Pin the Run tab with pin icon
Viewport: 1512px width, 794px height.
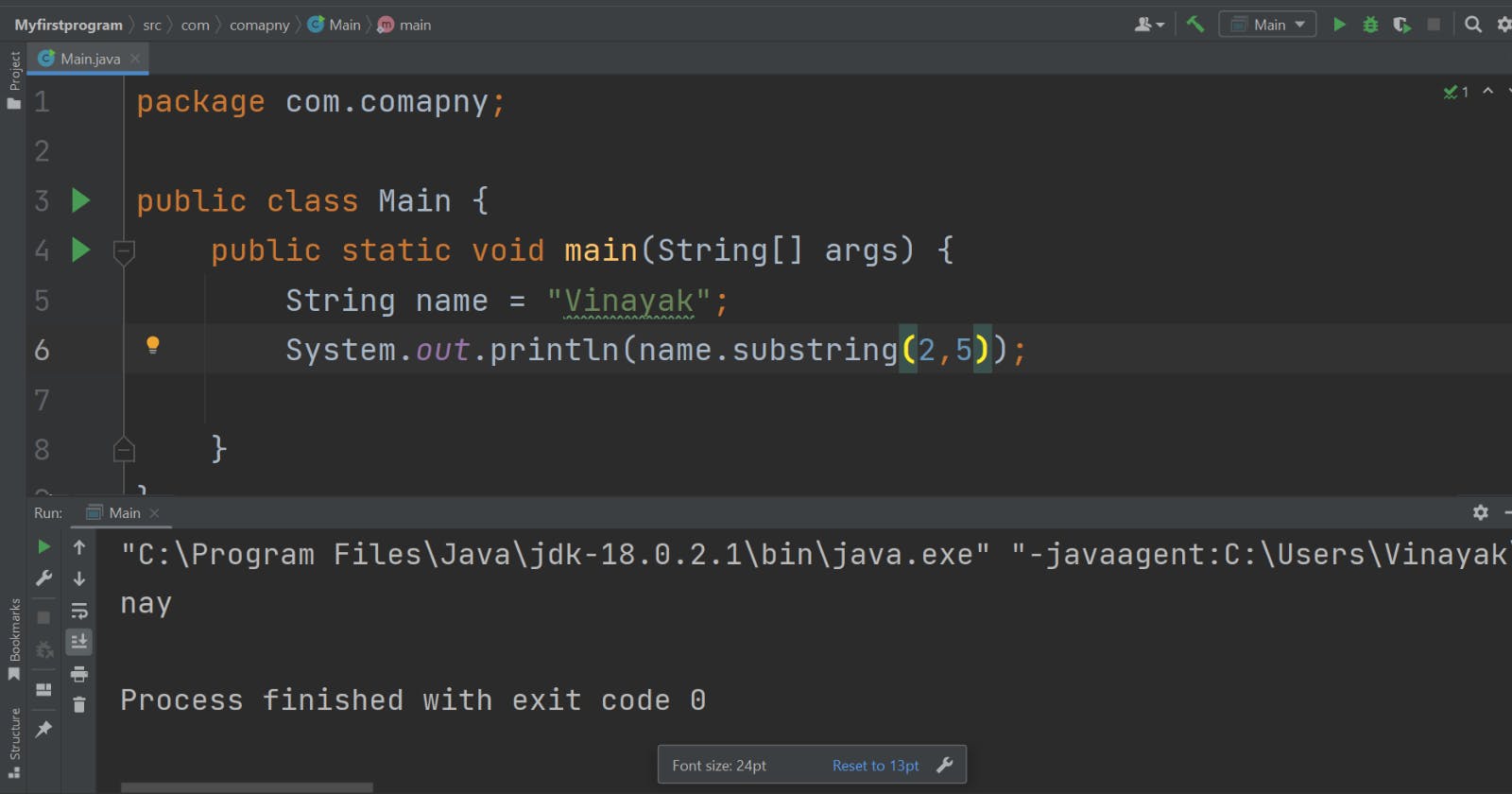click(x=43, y=729)
